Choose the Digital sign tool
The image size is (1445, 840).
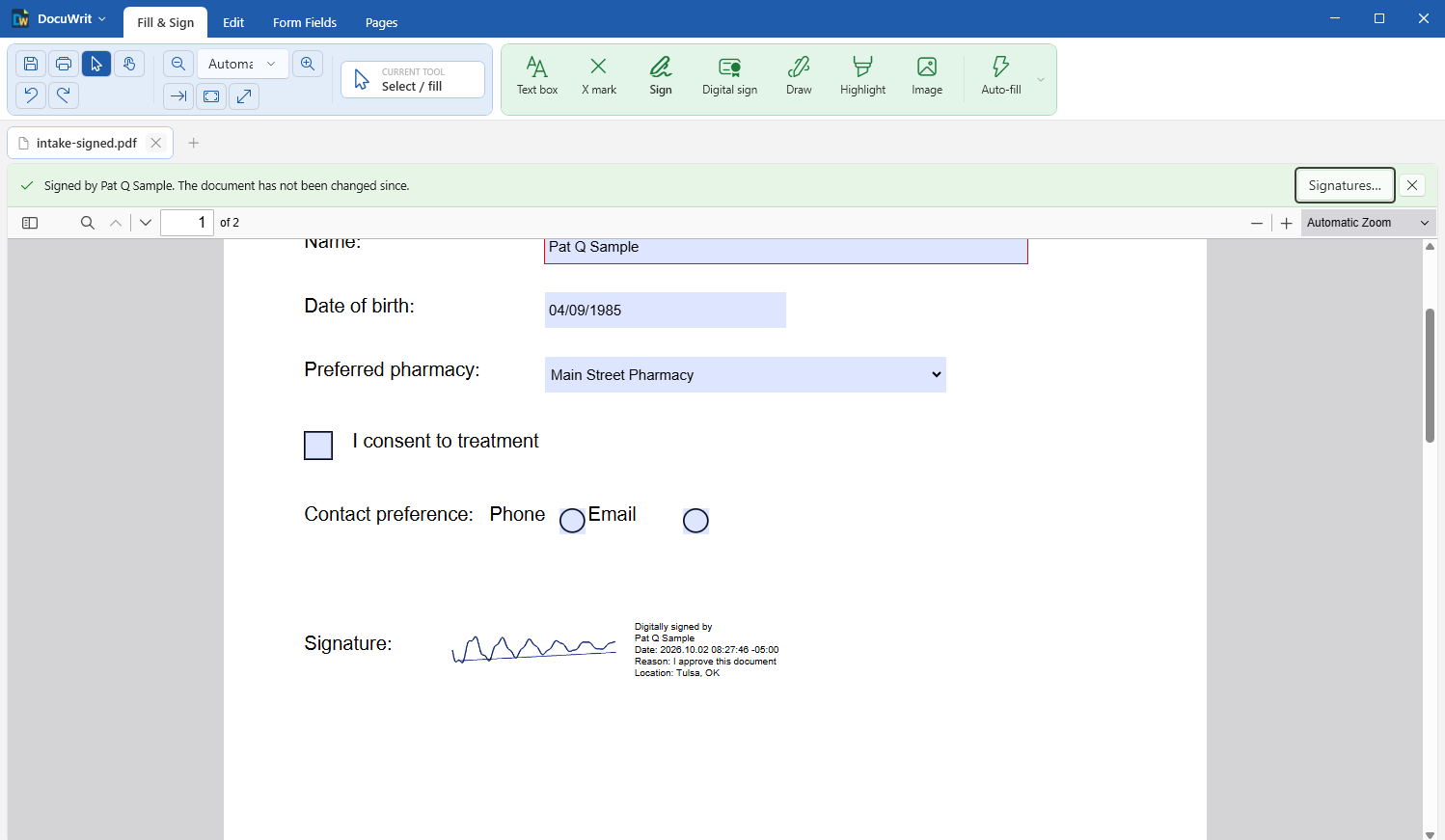729,76
